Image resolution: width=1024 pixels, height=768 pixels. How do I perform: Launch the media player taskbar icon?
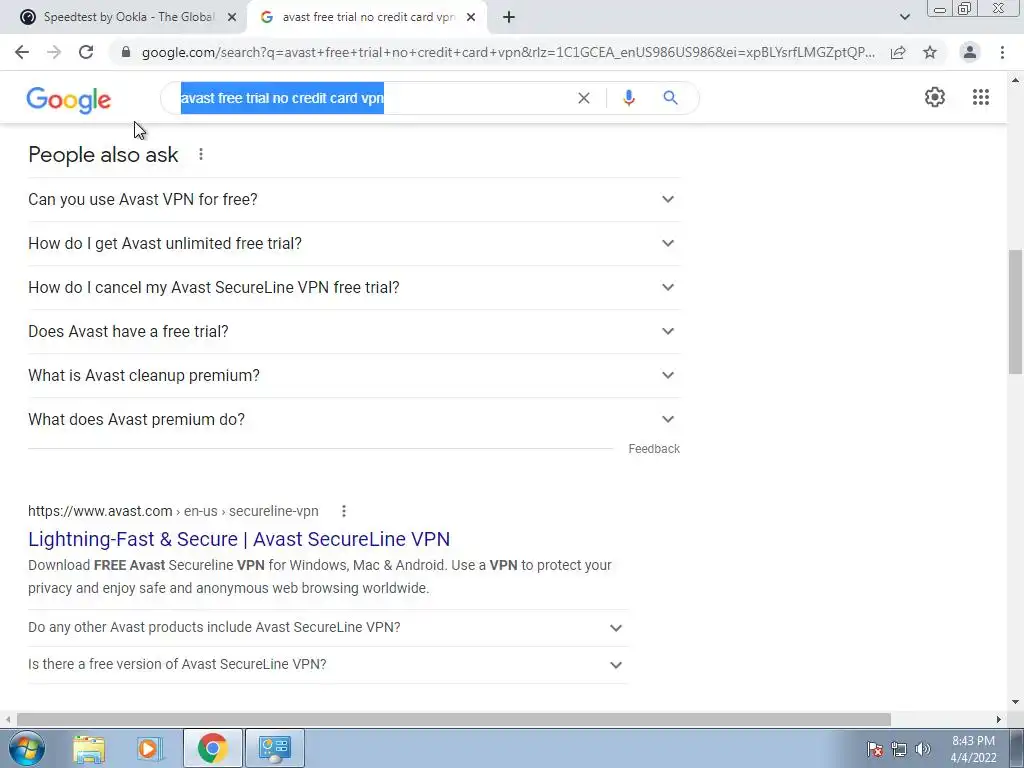pos(149,749)
